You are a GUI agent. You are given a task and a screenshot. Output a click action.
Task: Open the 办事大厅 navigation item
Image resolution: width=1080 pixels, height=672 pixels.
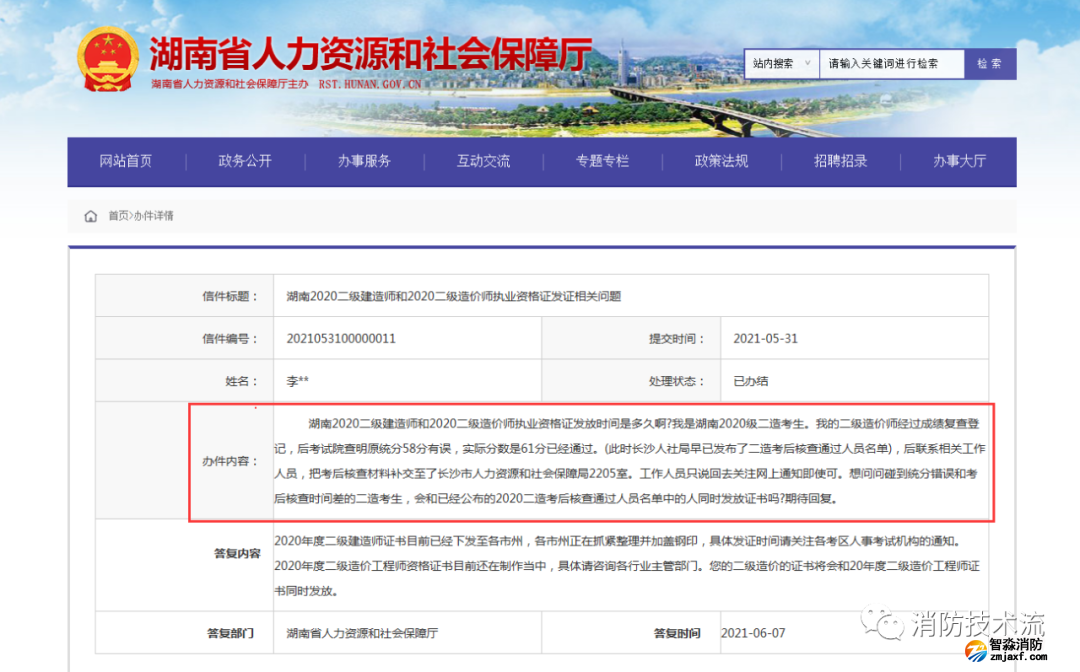pyautogui.click(x=959, y=161)
